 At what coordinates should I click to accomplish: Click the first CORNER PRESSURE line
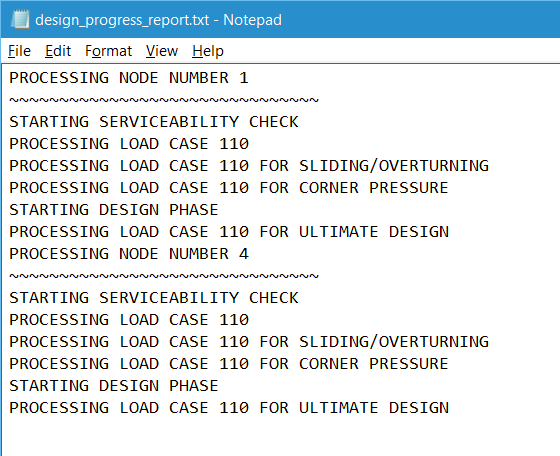[x=229, y=188]
